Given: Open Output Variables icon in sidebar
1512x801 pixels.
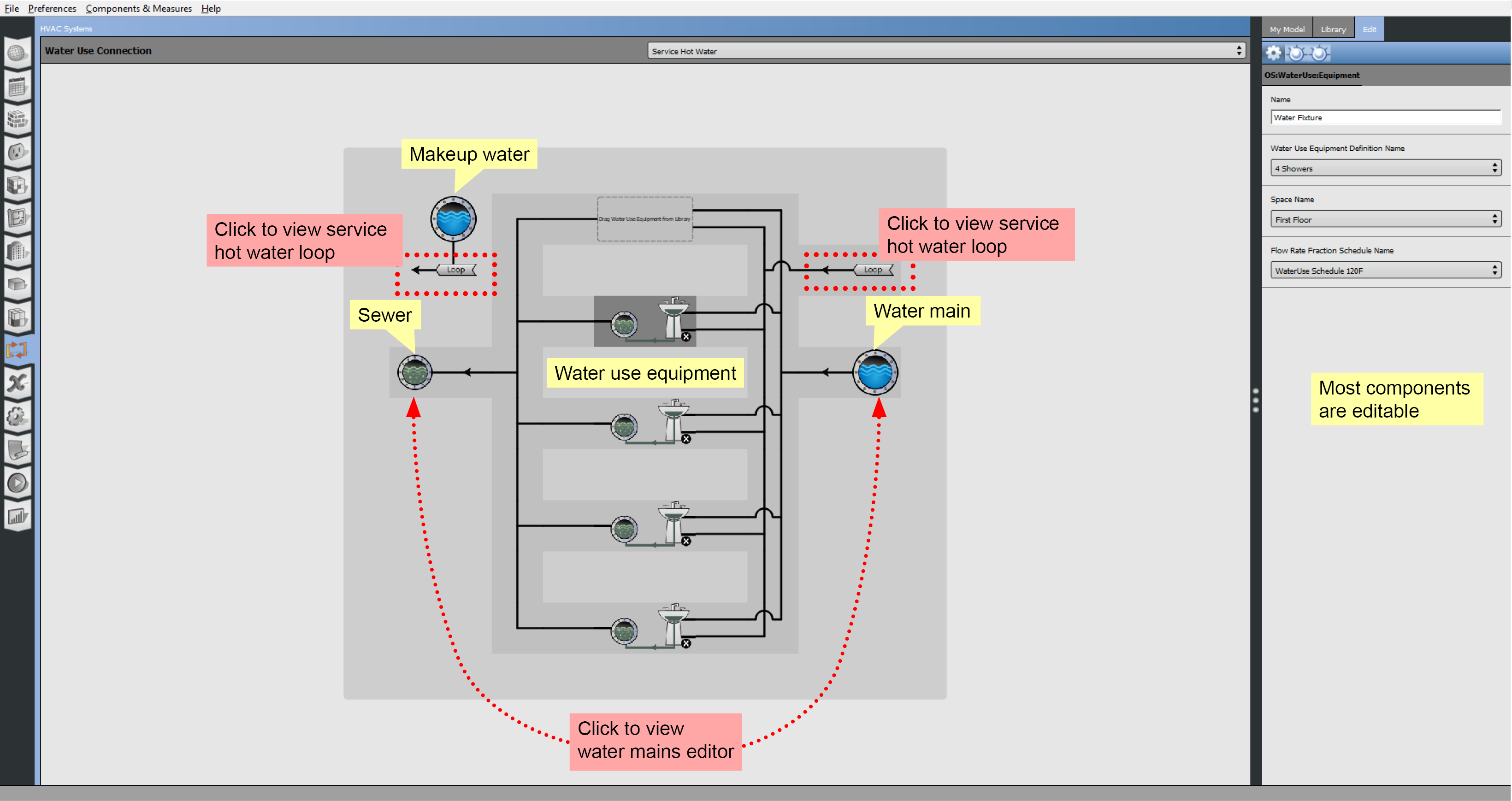Looking at the screenshot, I should [17, 383].
